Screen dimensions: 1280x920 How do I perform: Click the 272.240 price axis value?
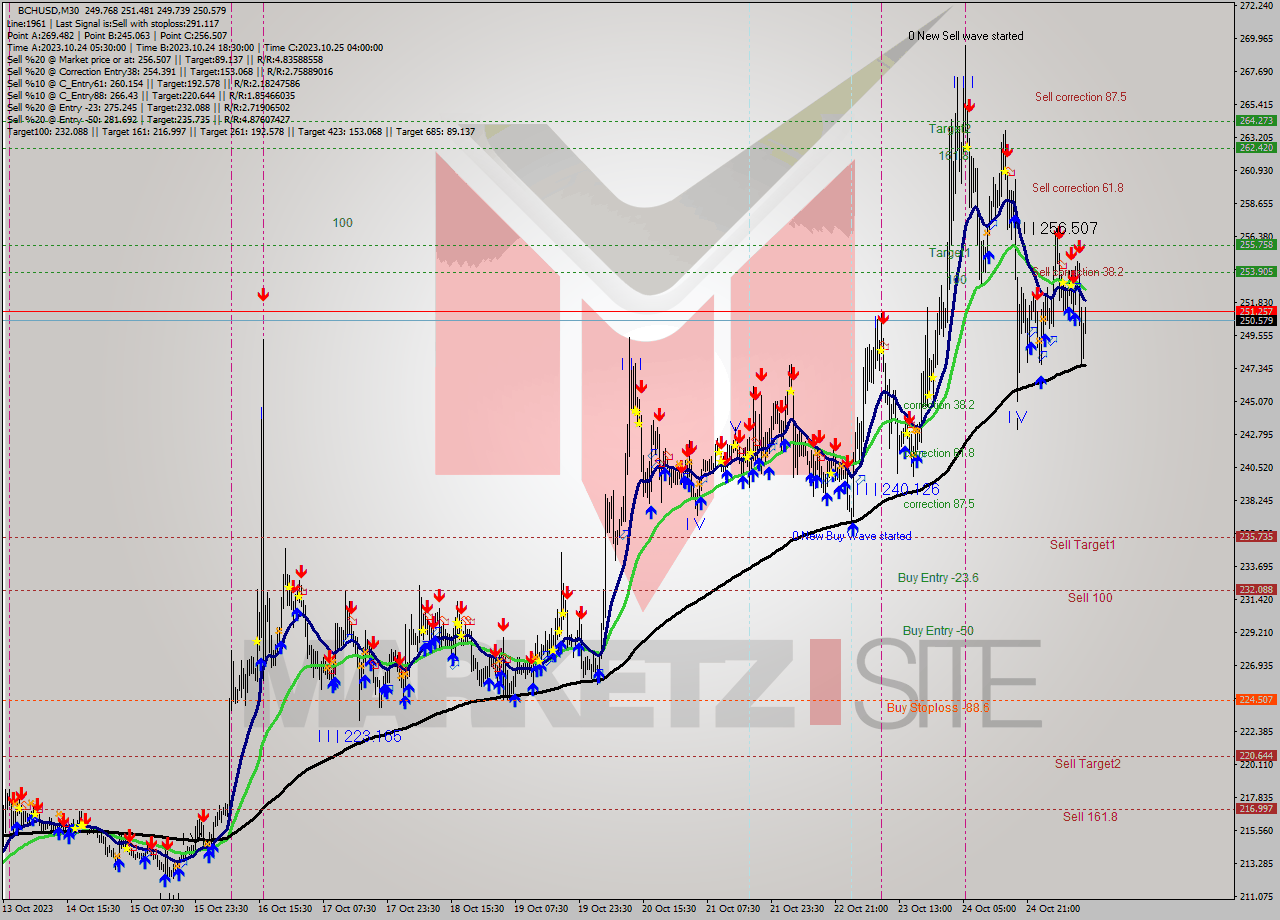(1256, 6)
